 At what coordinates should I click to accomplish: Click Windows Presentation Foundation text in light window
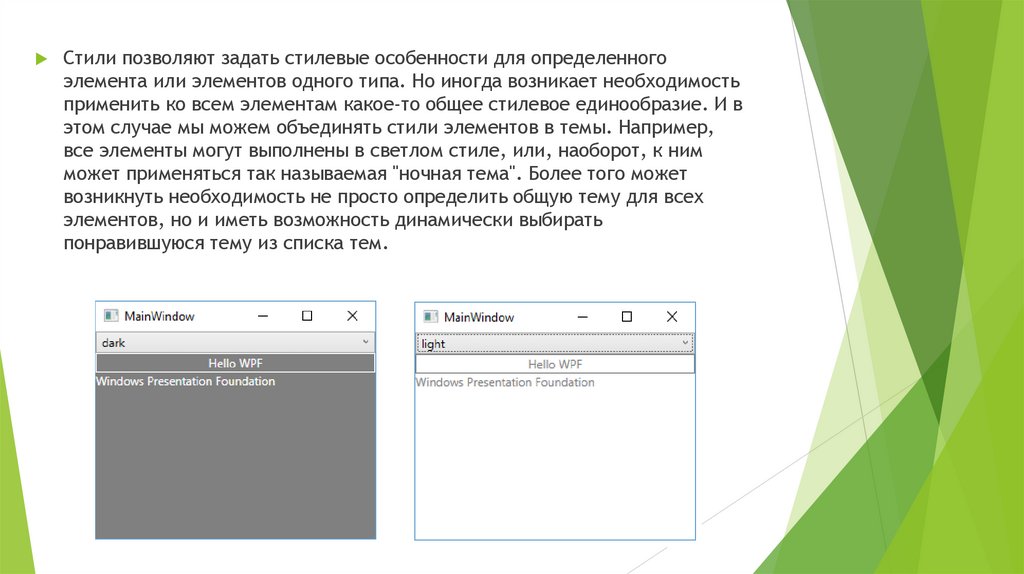coord(505,383)
